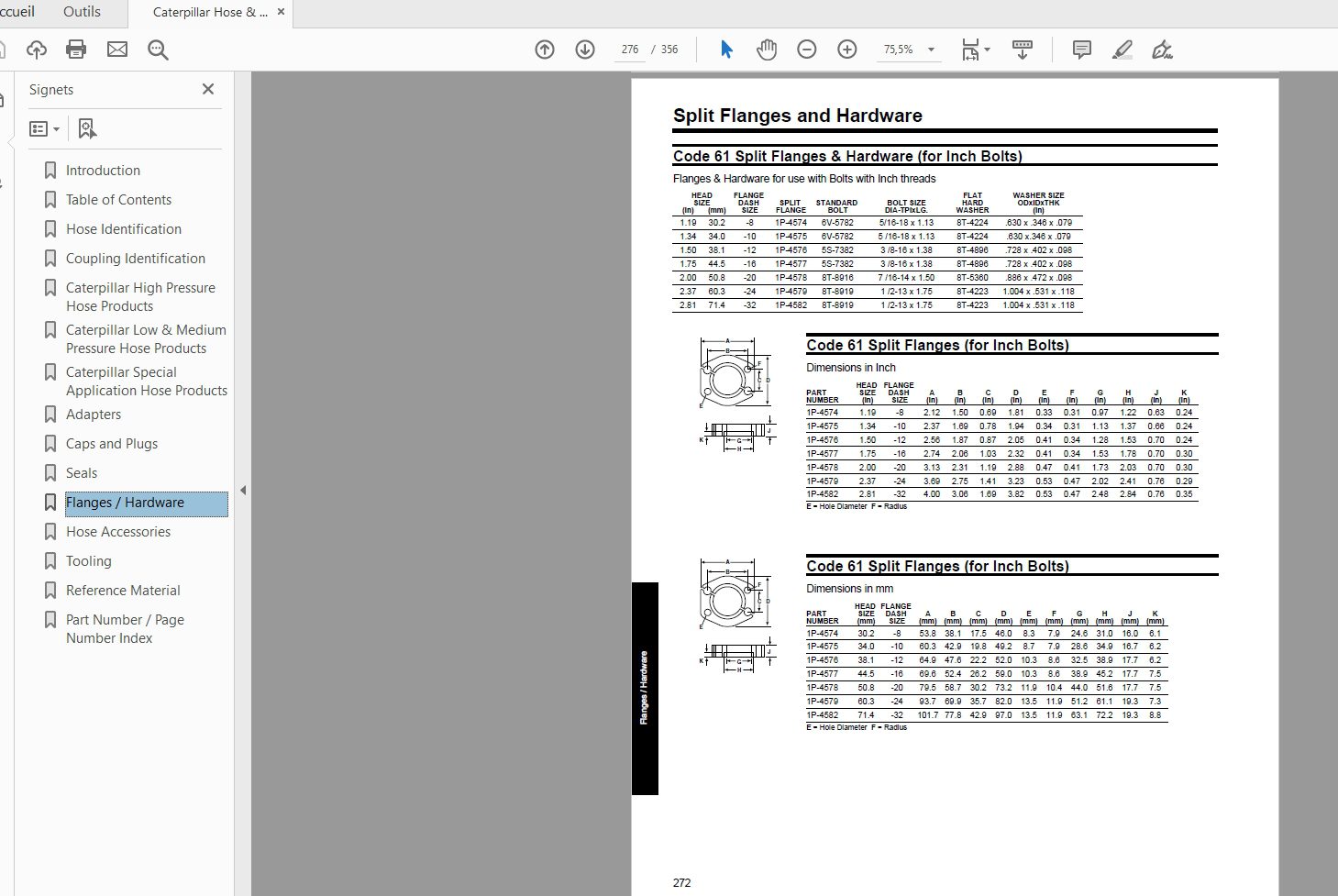
Task: Open the Reference Material bookmark
Action: (123, 591)
